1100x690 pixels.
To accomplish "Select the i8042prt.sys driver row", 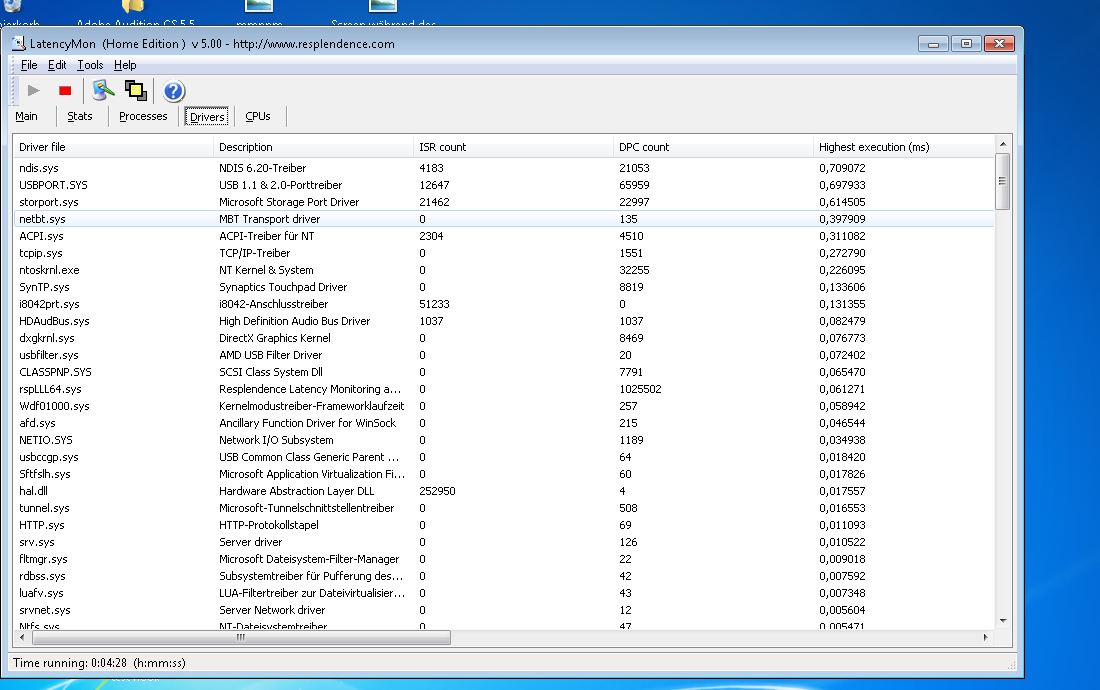I will [504, 304].
